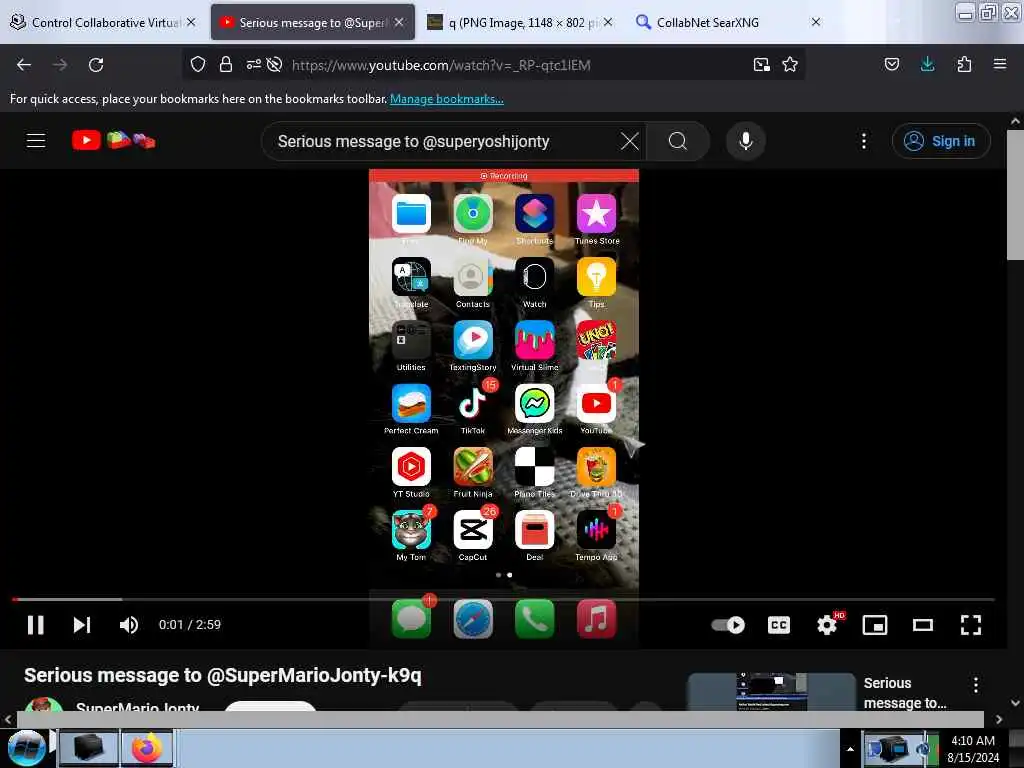Open recommended video three-dot options
1024x768 pixels.
tap(976, 685)
